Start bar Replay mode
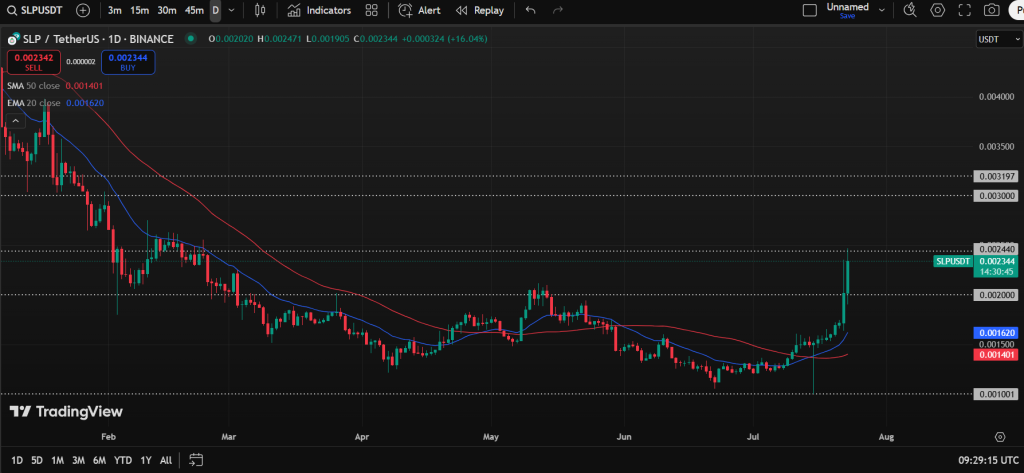The width and height of the screenshot is (1024, 473). click(480, 10)
